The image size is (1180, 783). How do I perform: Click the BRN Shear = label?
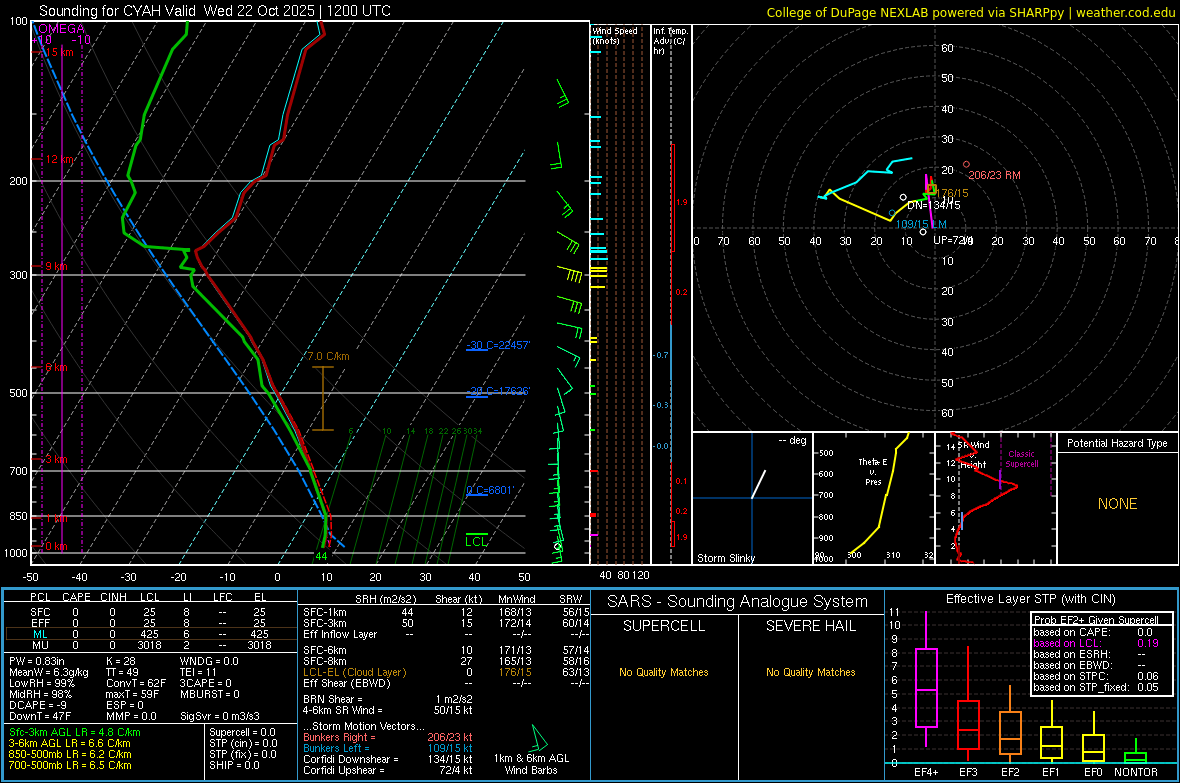point(333,699)
